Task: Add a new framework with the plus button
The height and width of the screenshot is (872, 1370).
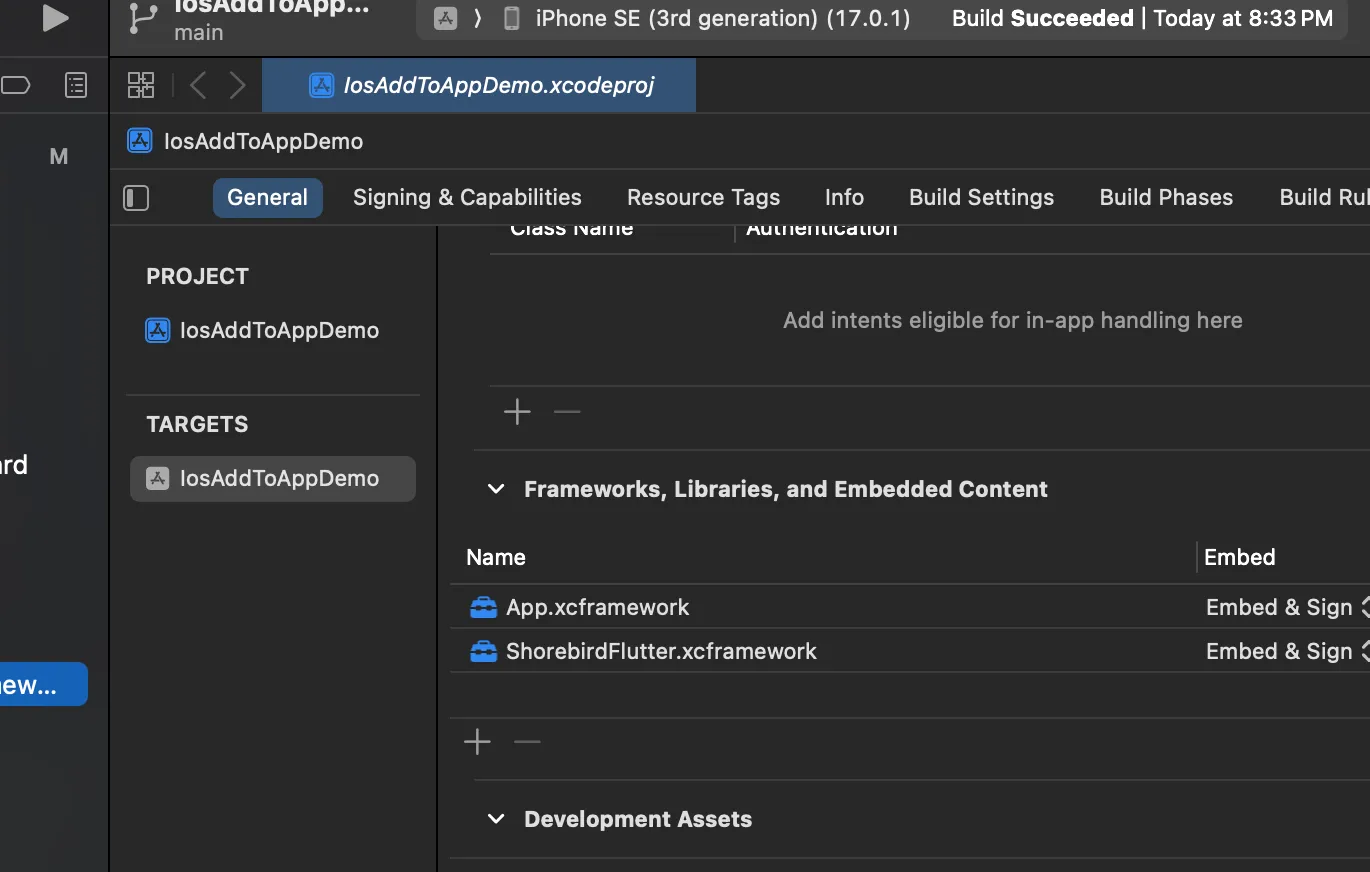Action: point(477,741)
